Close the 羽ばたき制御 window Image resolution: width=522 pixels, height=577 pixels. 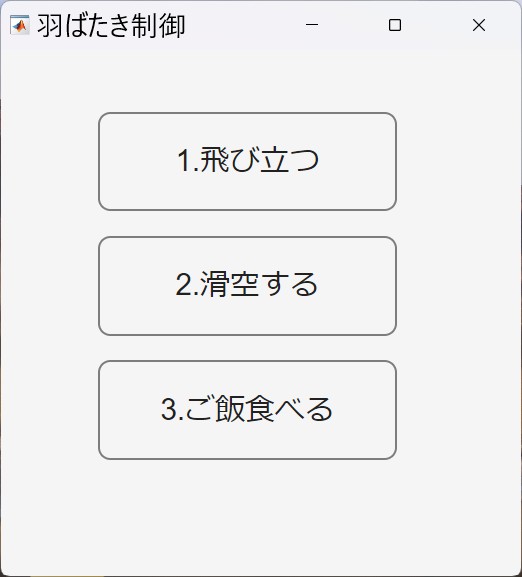pos(479,25)
